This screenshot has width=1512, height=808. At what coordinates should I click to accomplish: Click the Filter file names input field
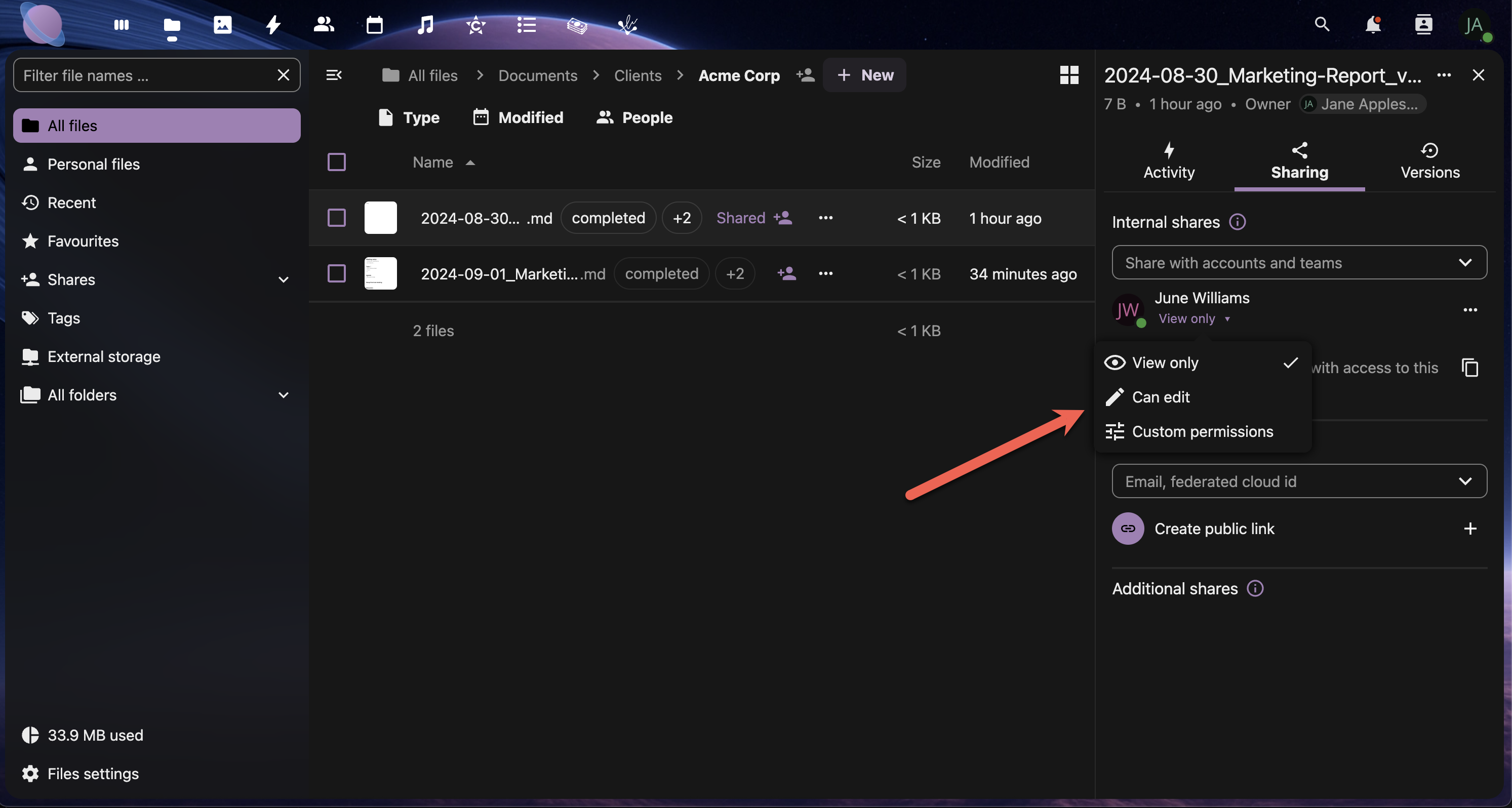(147, 75)
